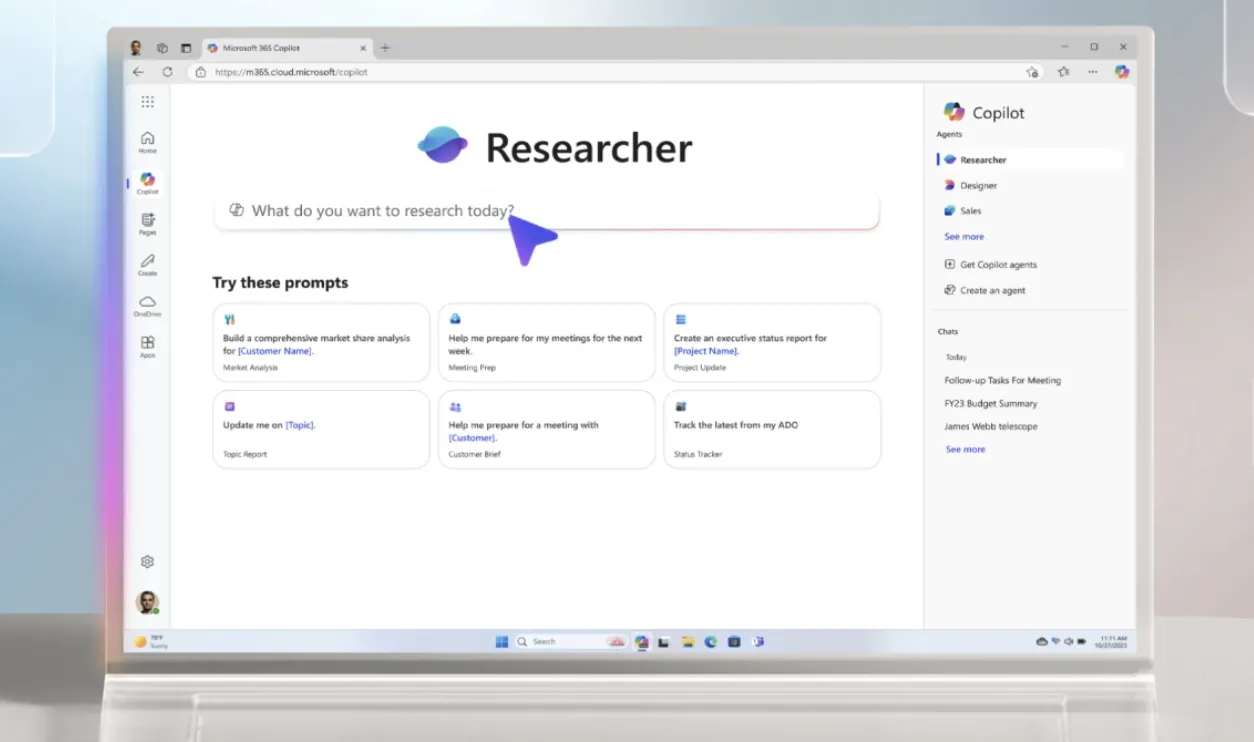This screenshot has width=1254, height=742.
Task: Open Apps from the left sidebar
Action: pyautogui.click(x=148, y=347)
